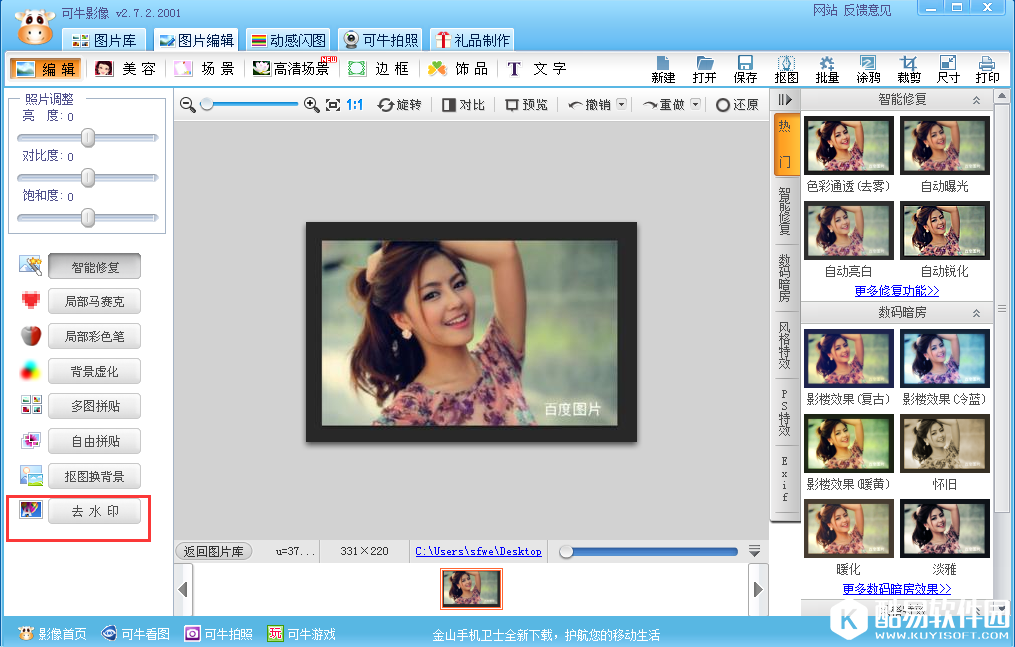Rotate the image with 旋转
This screenshot has height=647, width=1015.
coord(400,104)
